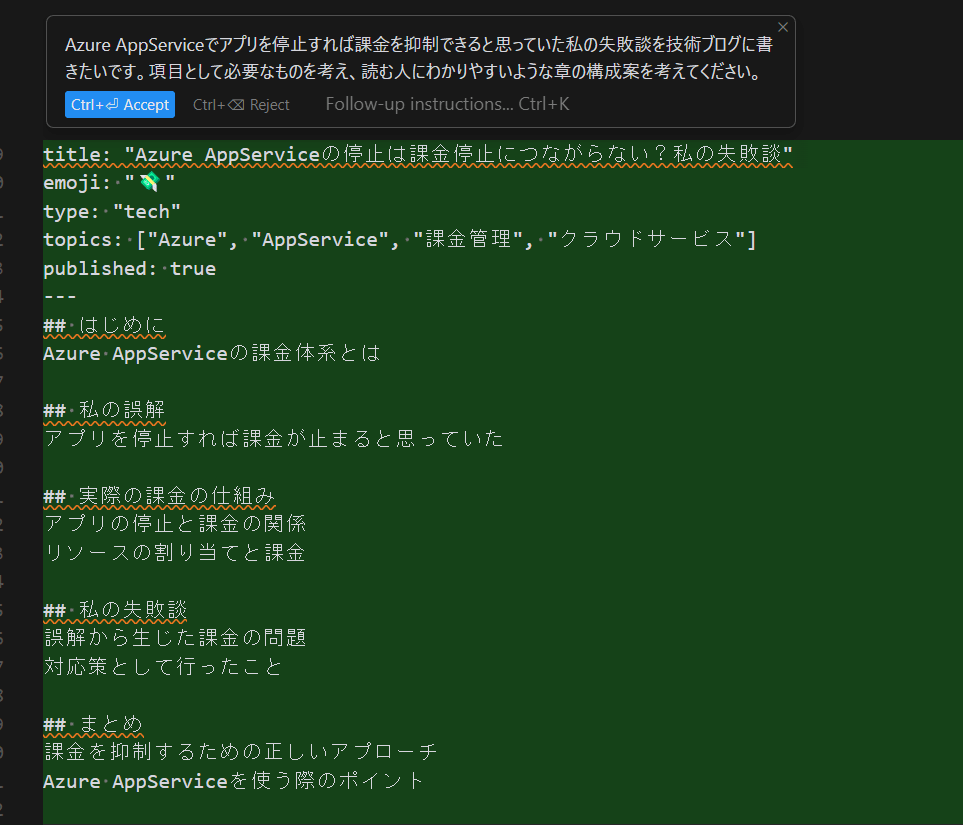Screen dimensions: 963x825
Task: Click the ## はじめに heading
Action: (x=104, y=325)
